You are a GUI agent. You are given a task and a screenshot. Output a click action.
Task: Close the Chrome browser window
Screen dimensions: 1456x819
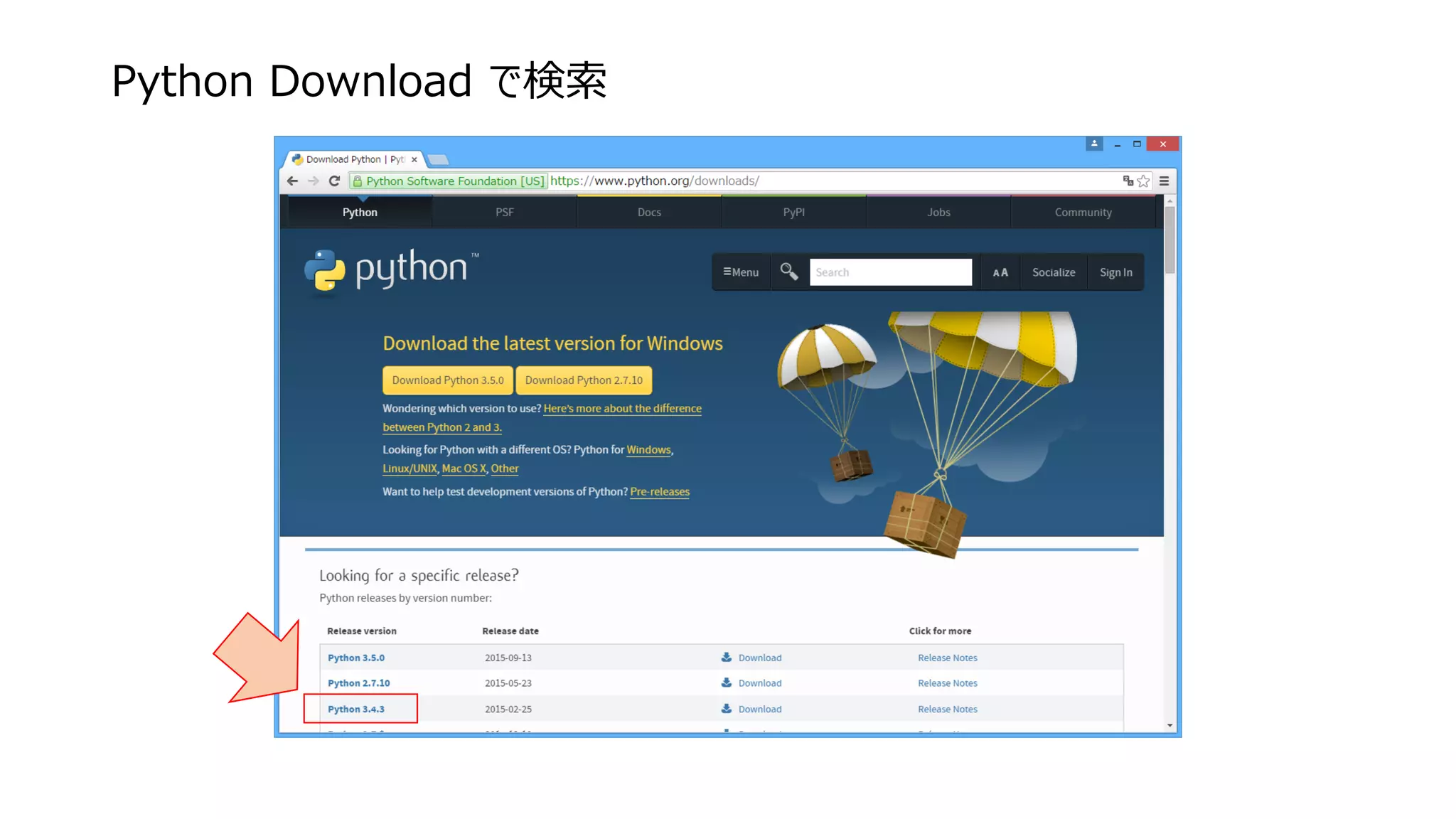point(1163,144)
